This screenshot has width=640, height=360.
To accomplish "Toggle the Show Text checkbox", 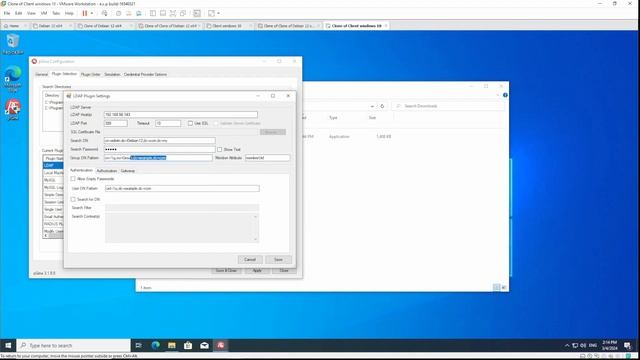I will click(220, 149).
